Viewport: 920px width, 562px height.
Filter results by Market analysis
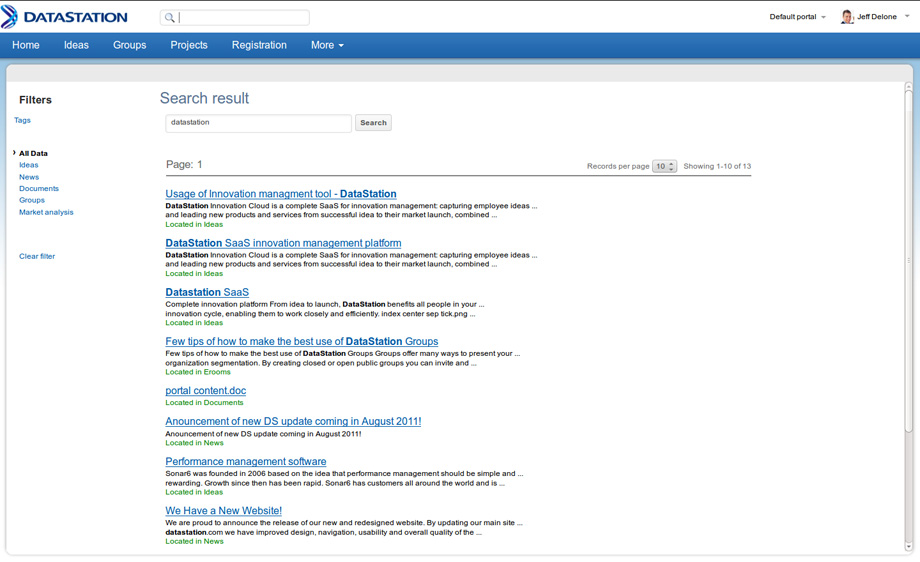[x=46, y=212]
